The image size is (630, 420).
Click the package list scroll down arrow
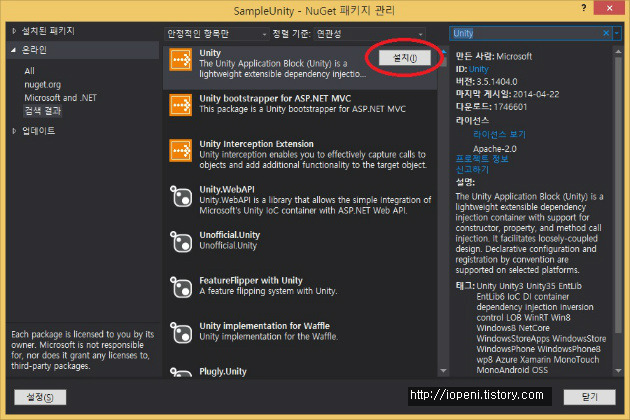click(443, 371)
